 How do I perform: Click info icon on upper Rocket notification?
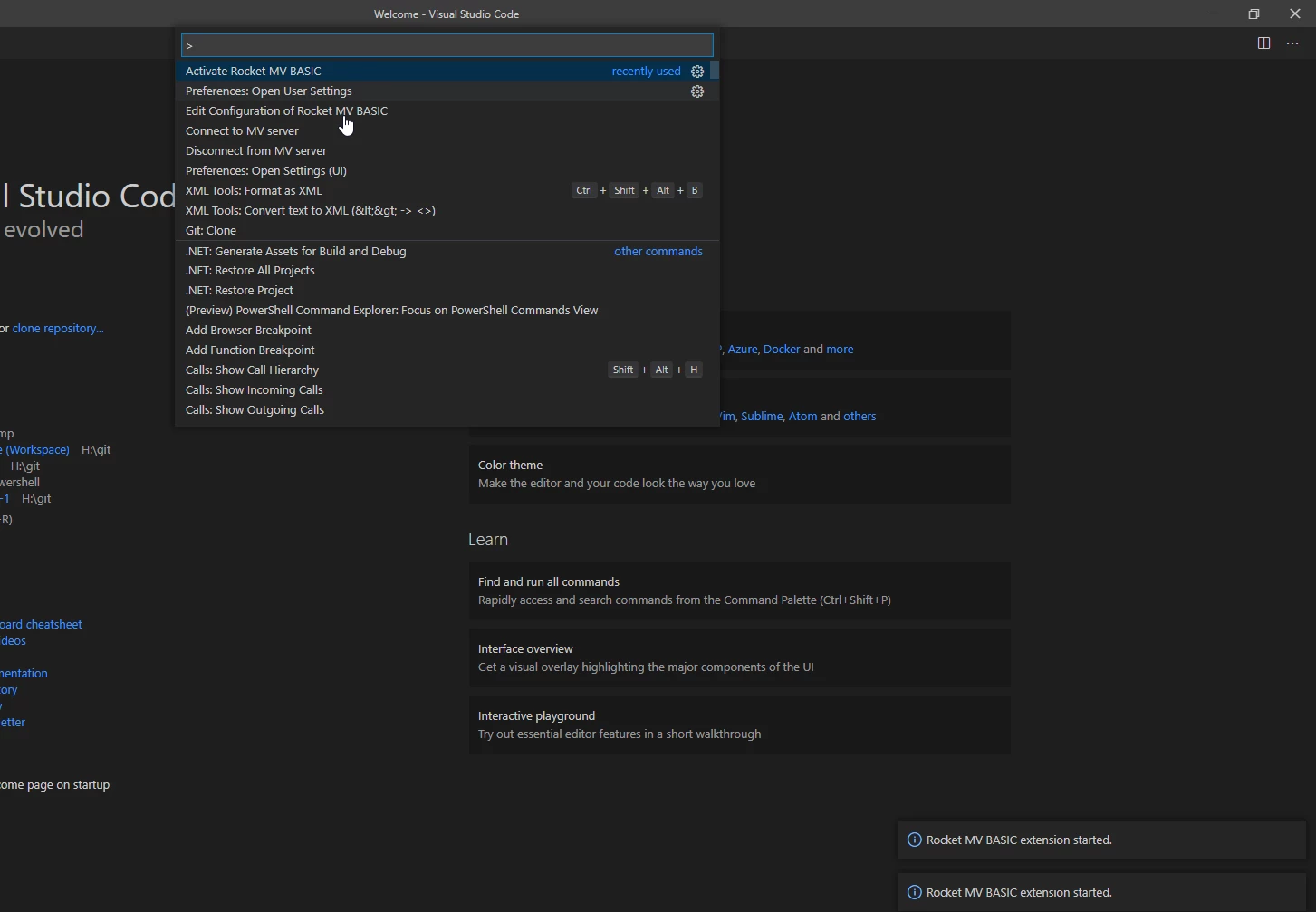click(x=914, y=840)
